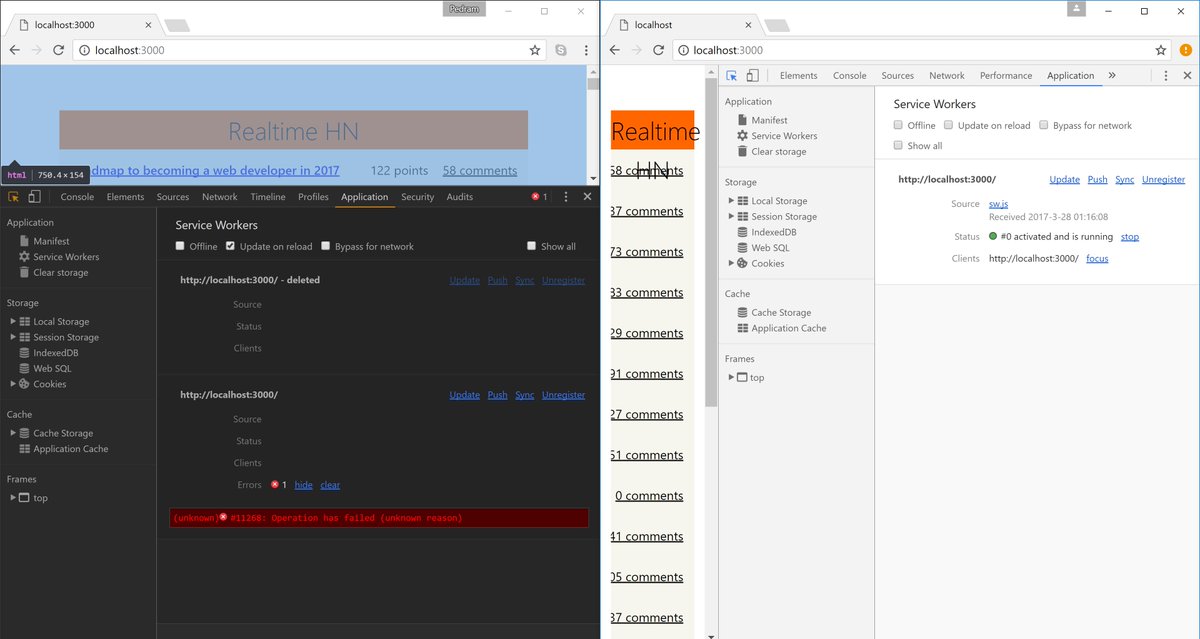Screen dimensions: 1200x639
Task: Click Skype extension icon in left browser
Action: [561, 50]
